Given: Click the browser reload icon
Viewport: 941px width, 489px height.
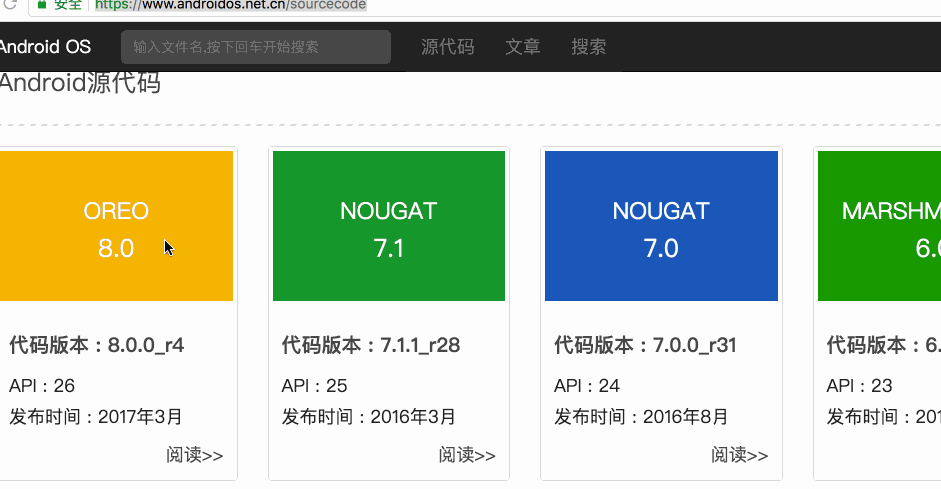Looking at the screenshot, I should (x=9, y=4).
